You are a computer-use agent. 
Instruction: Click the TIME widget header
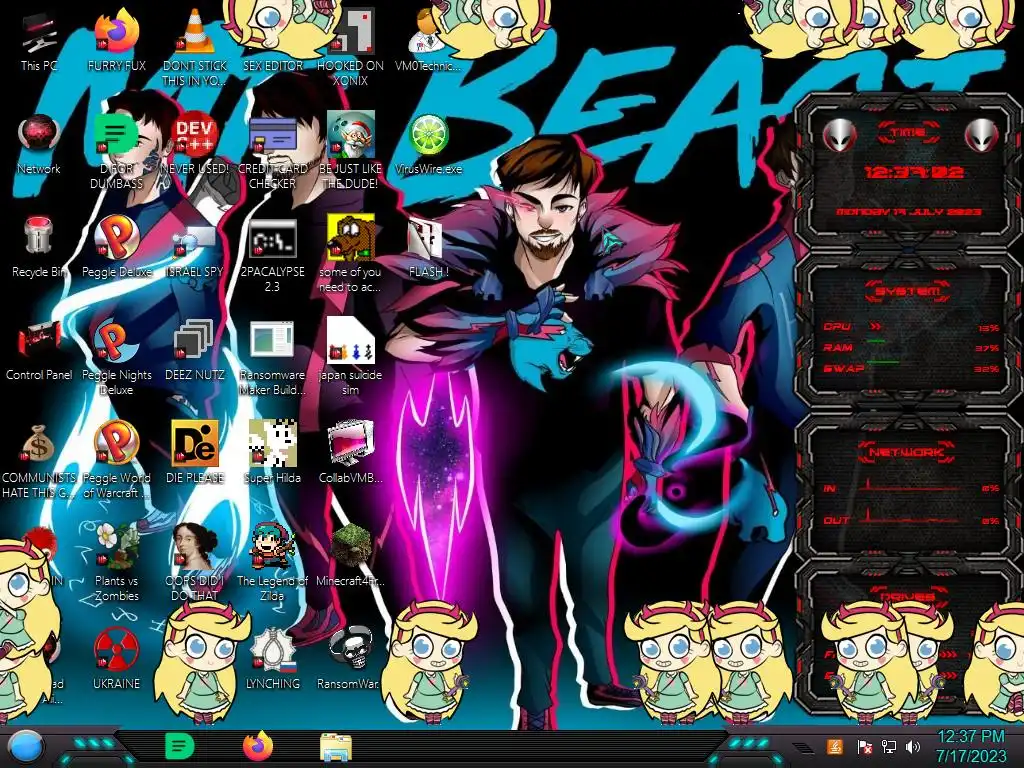point(908,133)
